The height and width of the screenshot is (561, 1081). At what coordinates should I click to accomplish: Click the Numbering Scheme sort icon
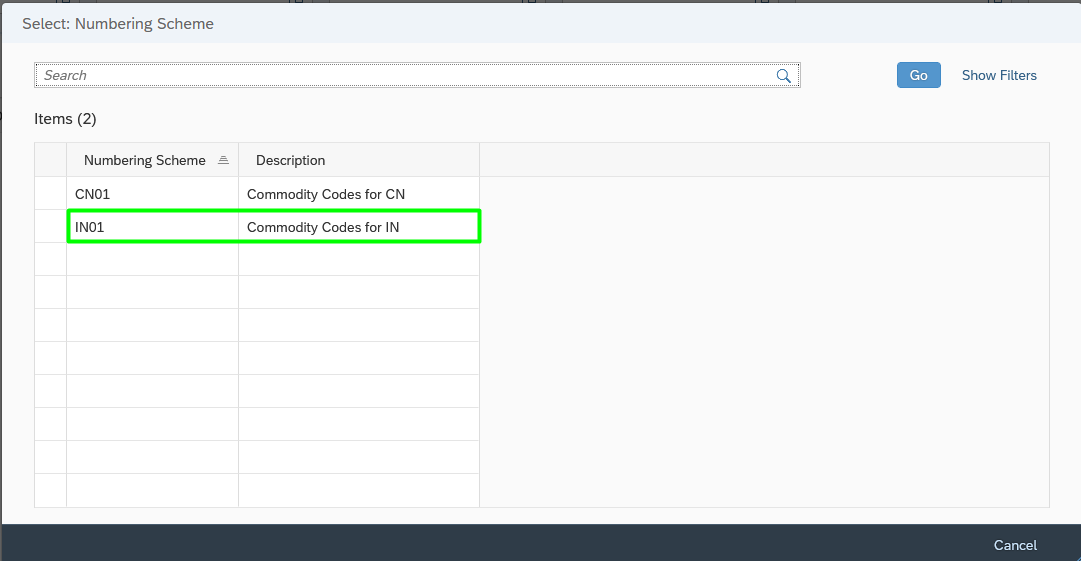click(x=223, y=160)
